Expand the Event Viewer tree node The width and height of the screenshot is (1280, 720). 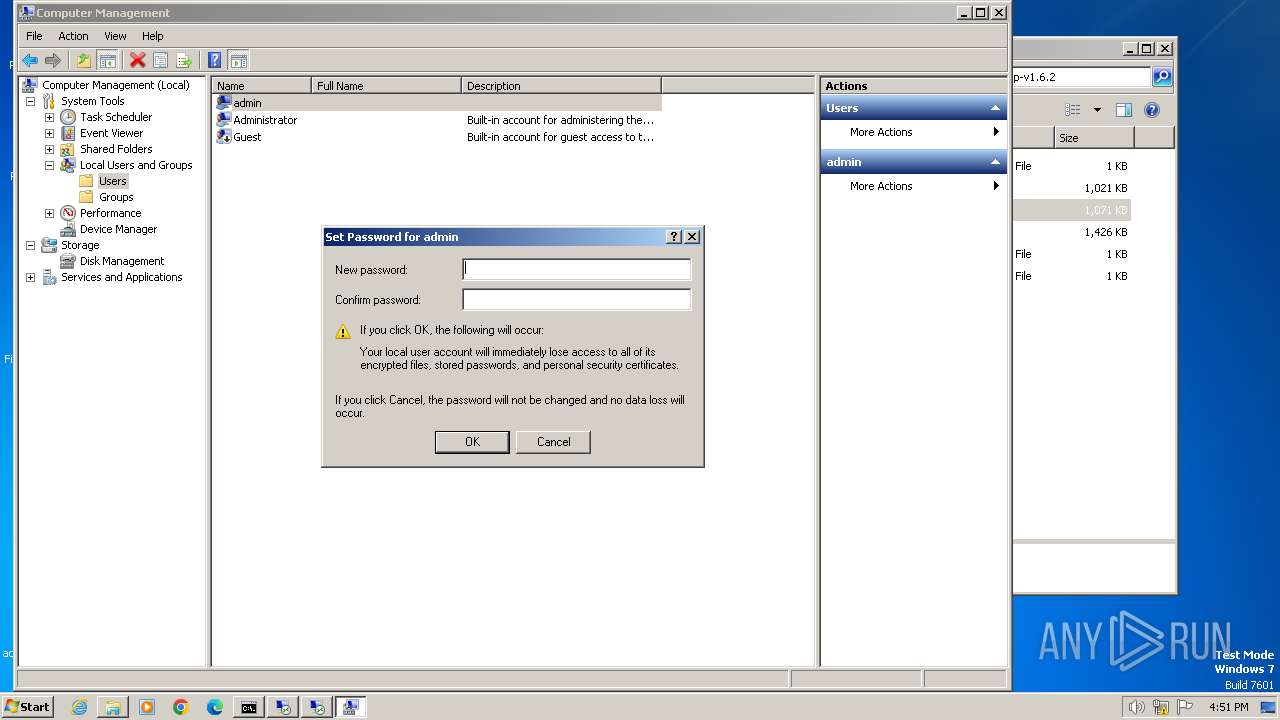click(x=49, y=133)
